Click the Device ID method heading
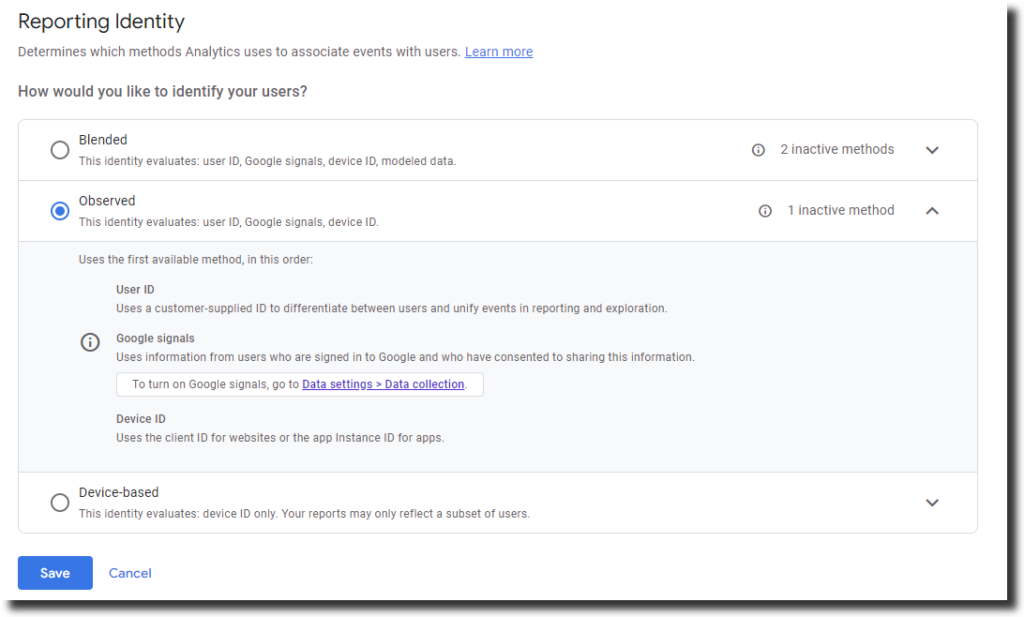The image size is (1024, 617). point(141,419)
